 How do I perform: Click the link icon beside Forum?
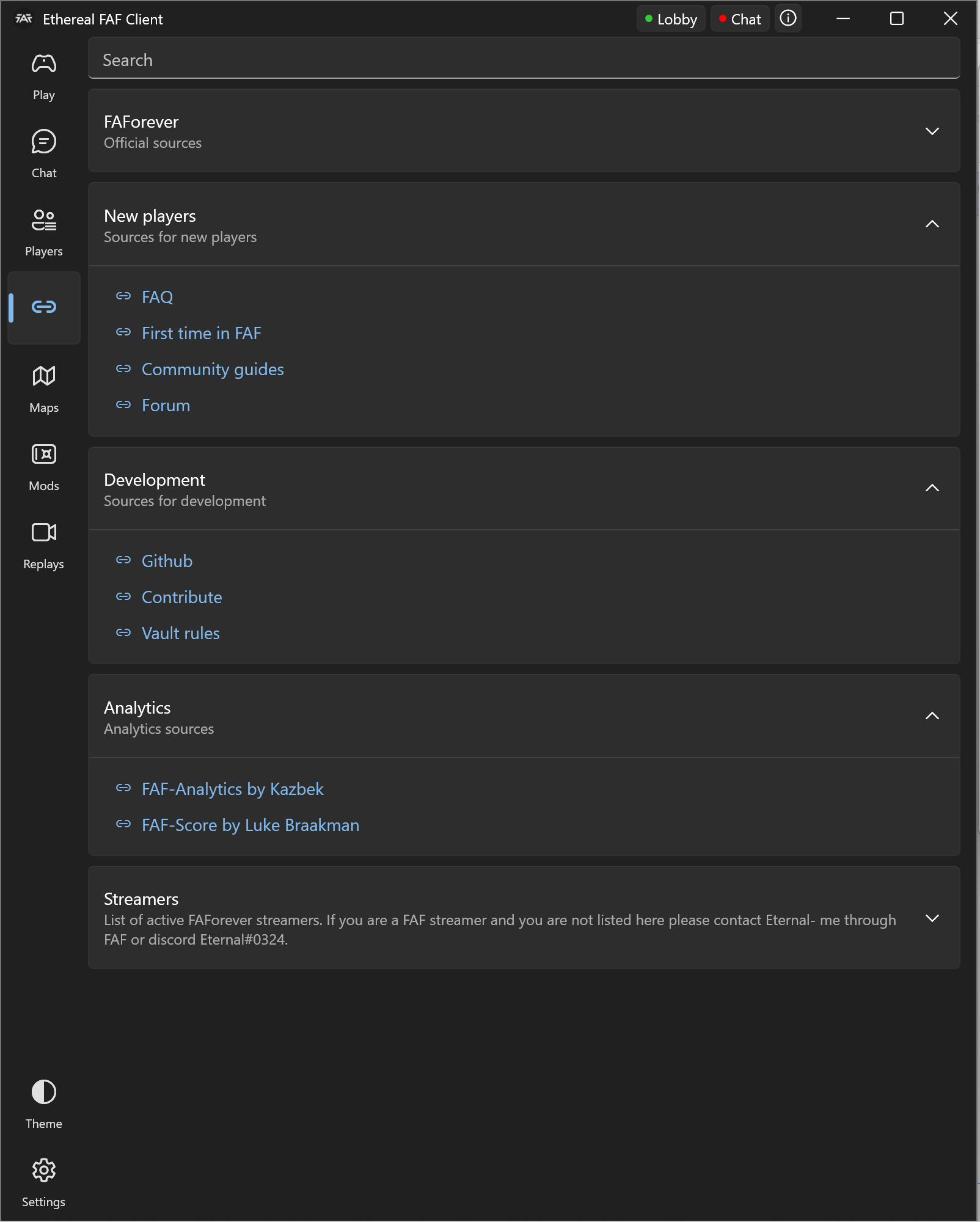tap(123, 404)
